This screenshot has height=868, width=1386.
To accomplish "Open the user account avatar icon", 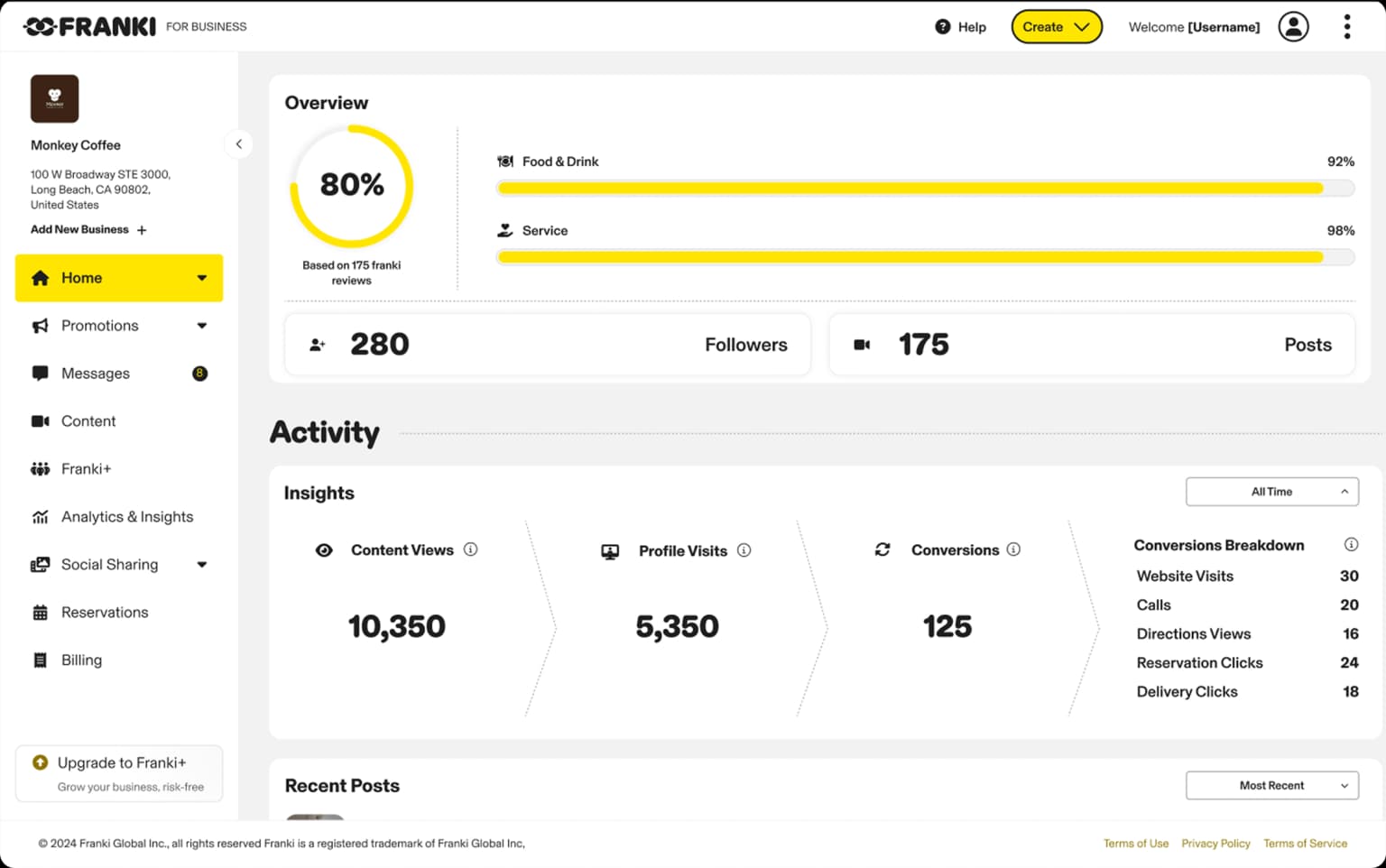I will pyautogui.click(x=1294, y=27).
